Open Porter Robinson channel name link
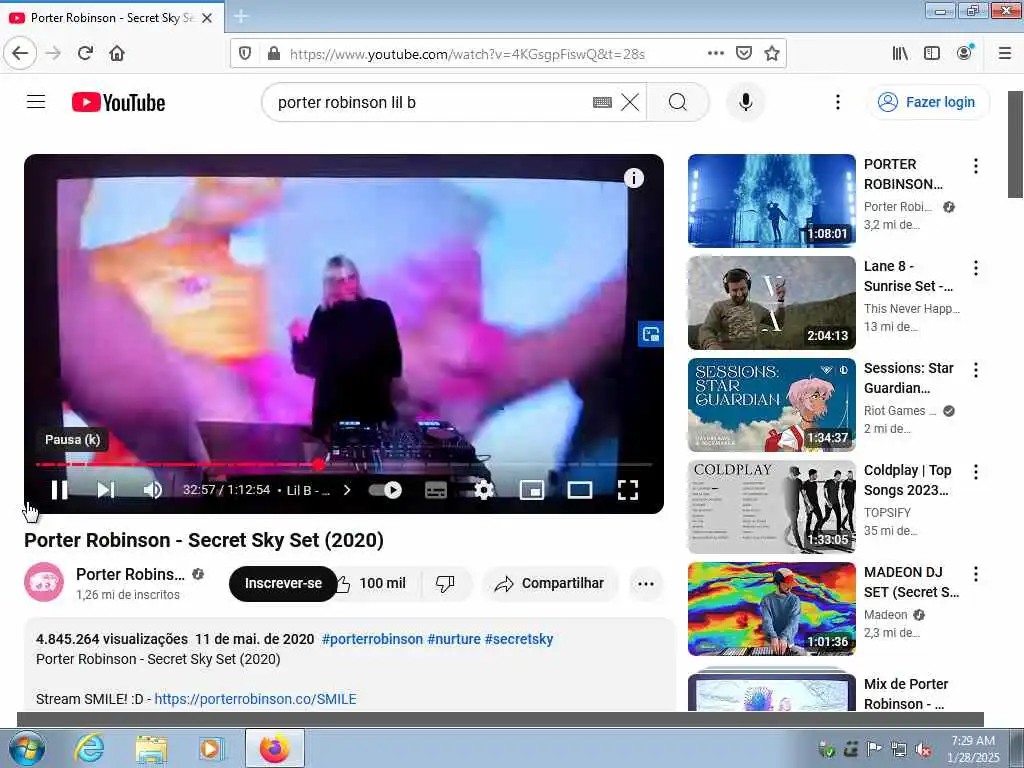1024x768 pixels. click(130, 574)
